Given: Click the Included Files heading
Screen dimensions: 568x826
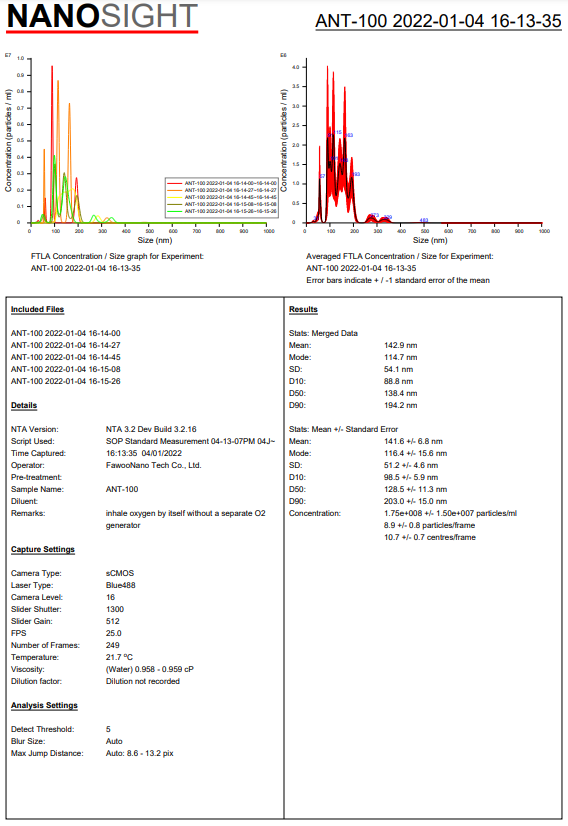Looking at the screenshot, I should 37,309.
